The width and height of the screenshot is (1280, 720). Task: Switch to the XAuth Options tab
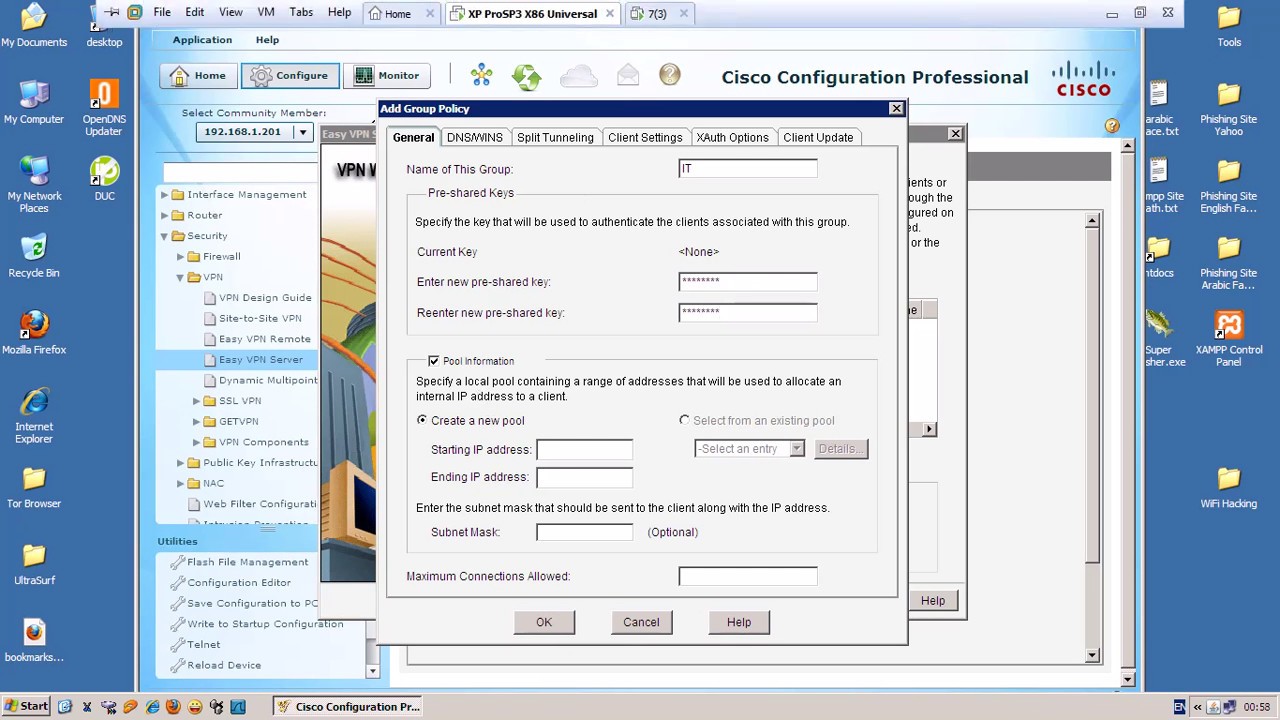click(x=733, y=137)
